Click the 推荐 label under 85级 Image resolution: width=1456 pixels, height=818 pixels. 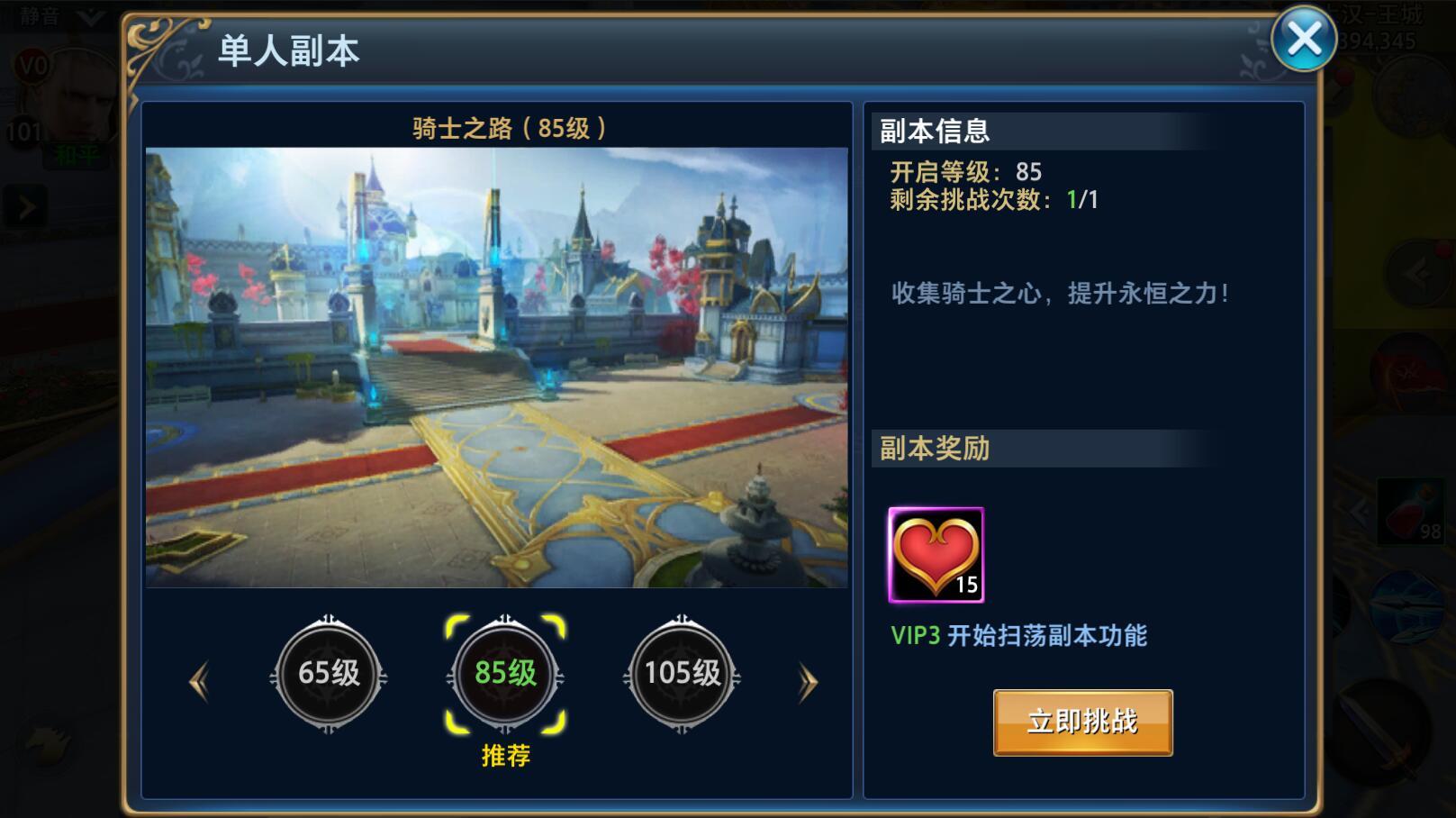pyautogui.click(x=505, y=755)
